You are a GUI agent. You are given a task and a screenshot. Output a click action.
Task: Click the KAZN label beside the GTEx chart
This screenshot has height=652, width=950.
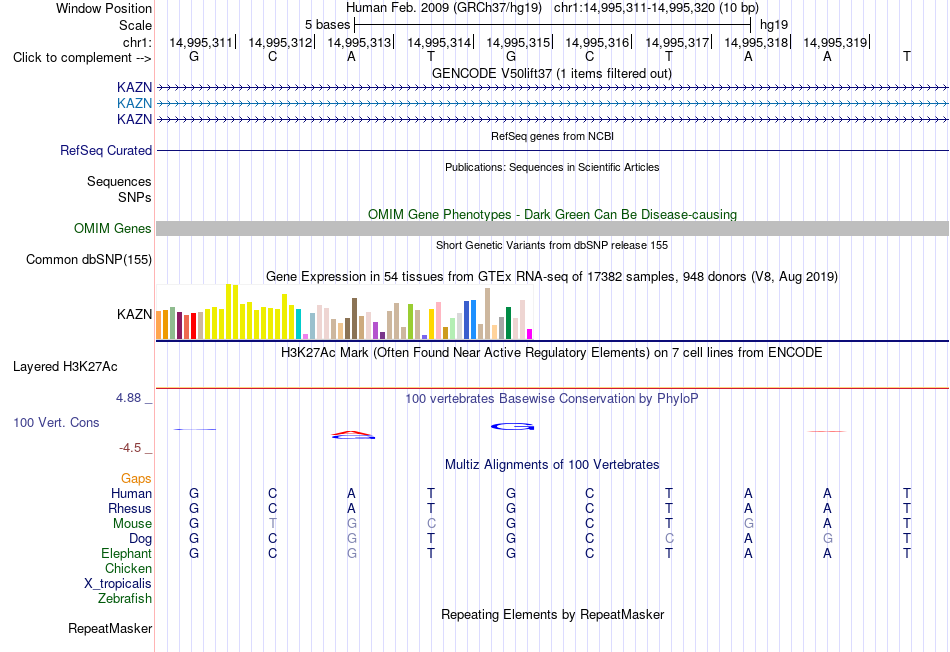coord(134,314)
